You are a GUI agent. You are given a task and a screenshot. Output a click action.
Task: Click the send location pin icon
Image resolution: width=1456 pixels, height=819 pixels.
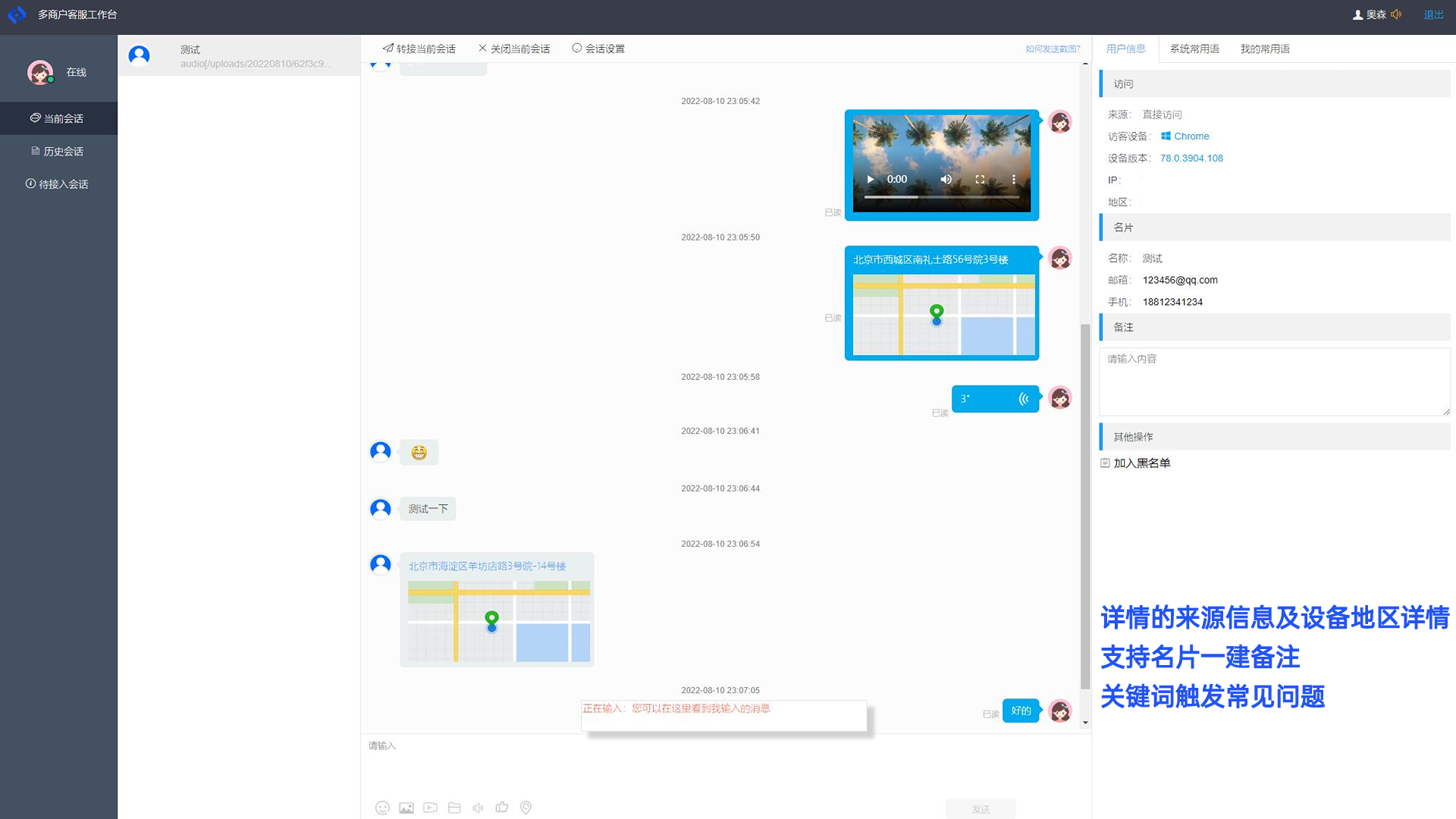526,808
